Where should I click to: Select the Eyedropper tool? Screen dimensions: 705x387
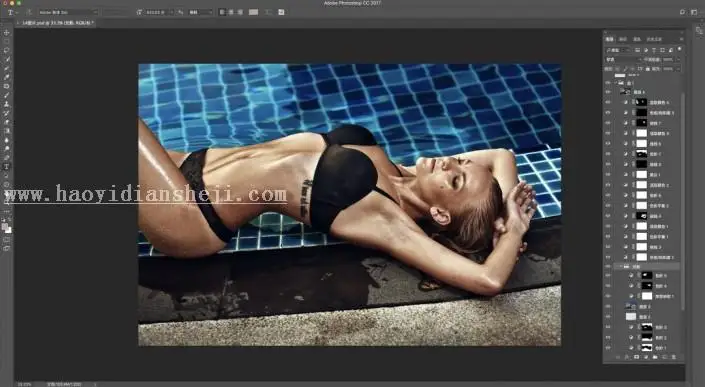(7, 77)
